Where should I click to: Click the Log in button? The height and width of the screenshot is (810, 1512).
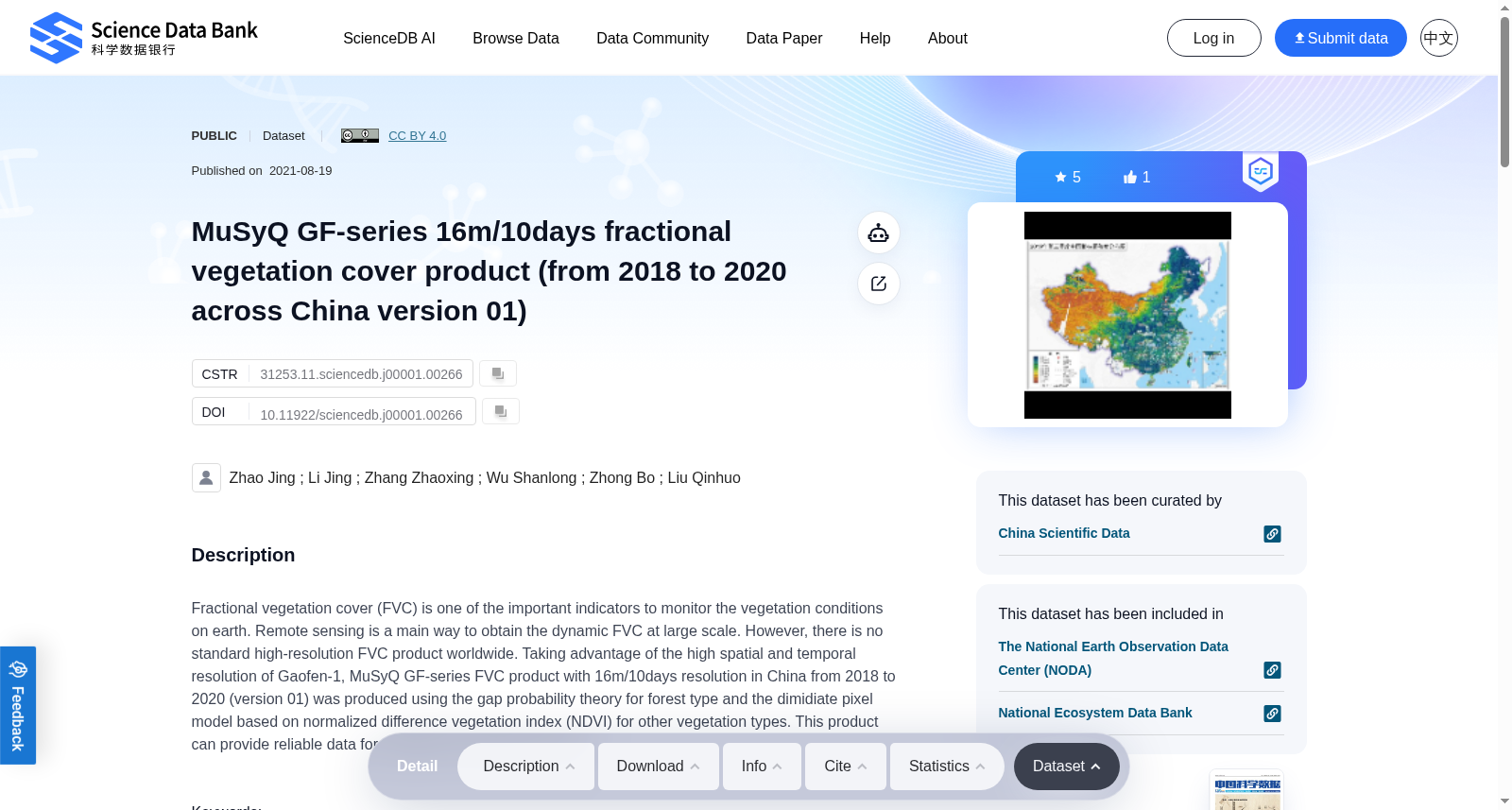[x=1214, y=38]
